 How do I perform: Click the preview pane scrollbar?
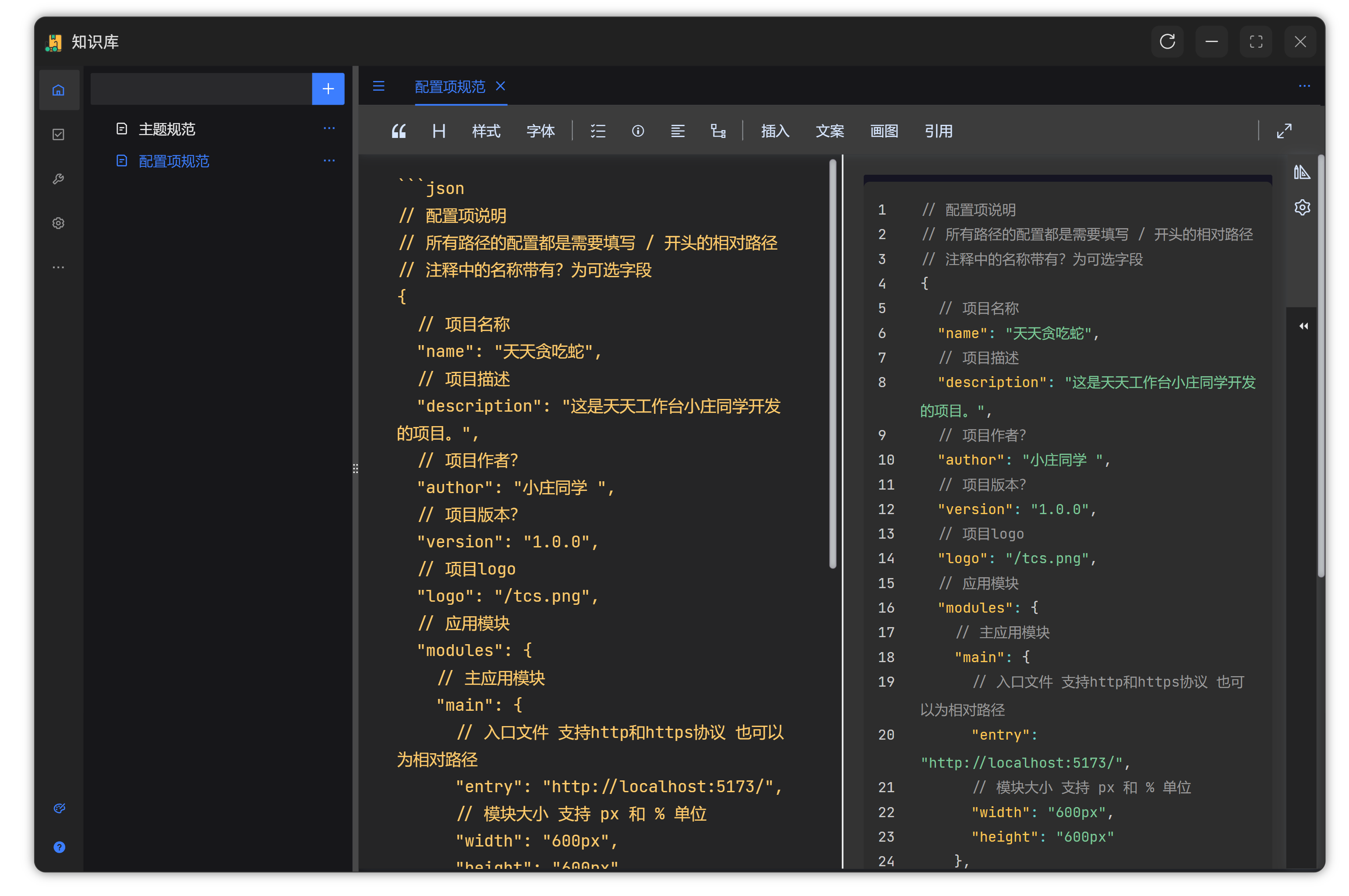coord(1321,366)
